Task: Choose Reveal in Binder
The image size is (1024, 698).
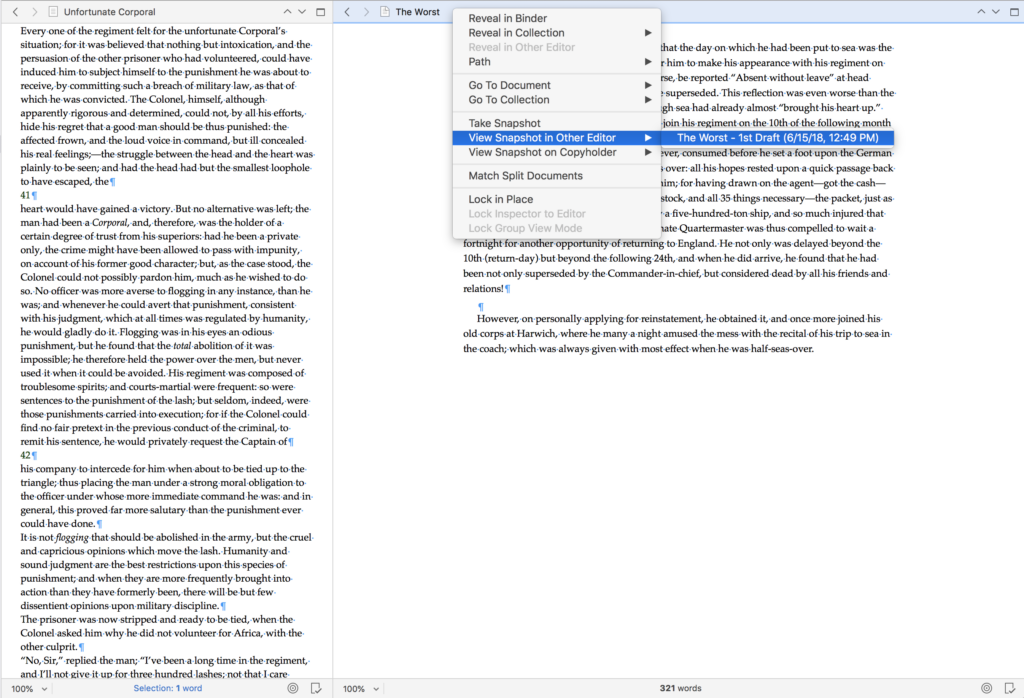Action: [x=556, y=18]
